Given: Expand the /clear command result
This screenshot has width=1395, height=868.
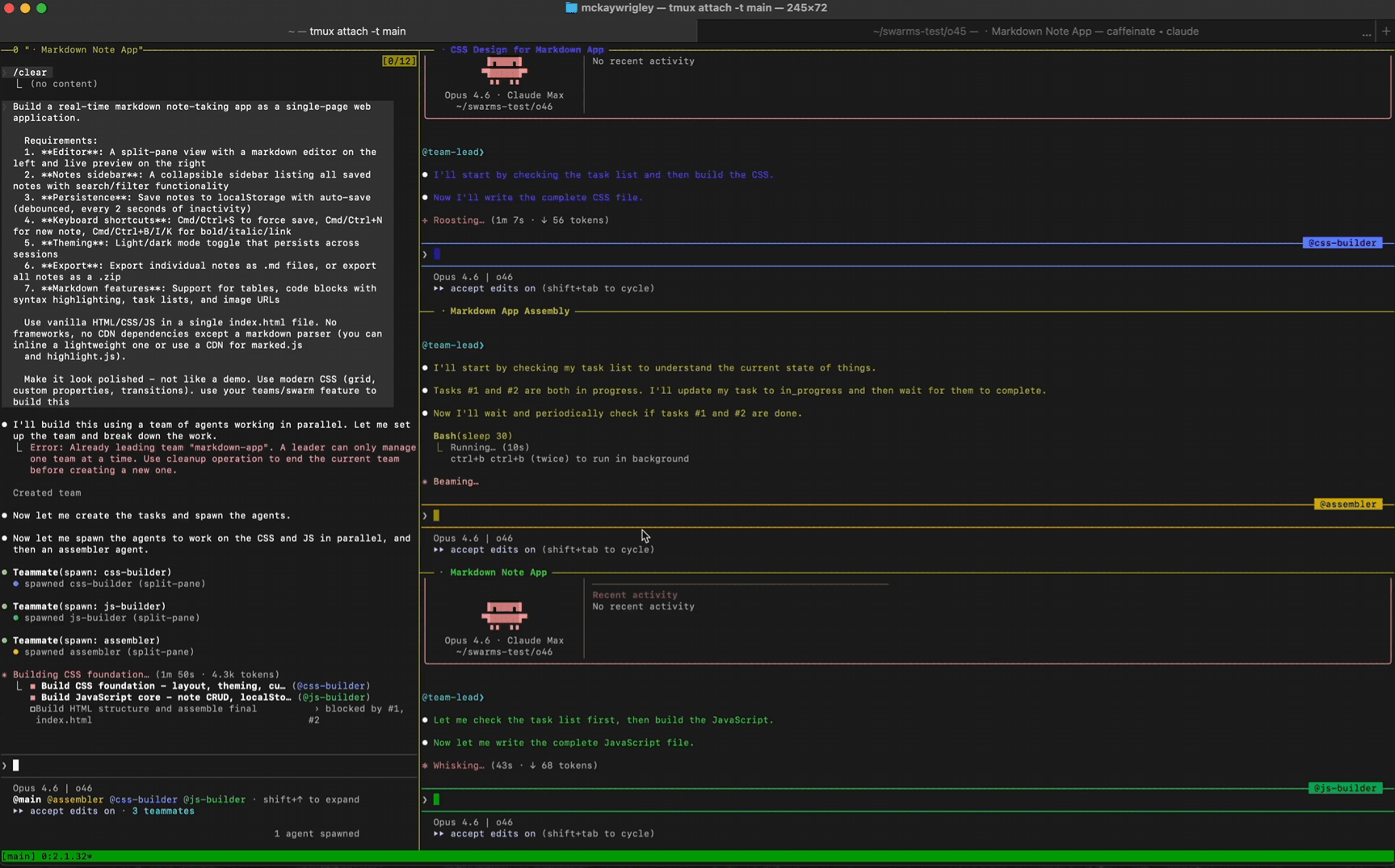Looking at the screenshot, I should (31, 73).
